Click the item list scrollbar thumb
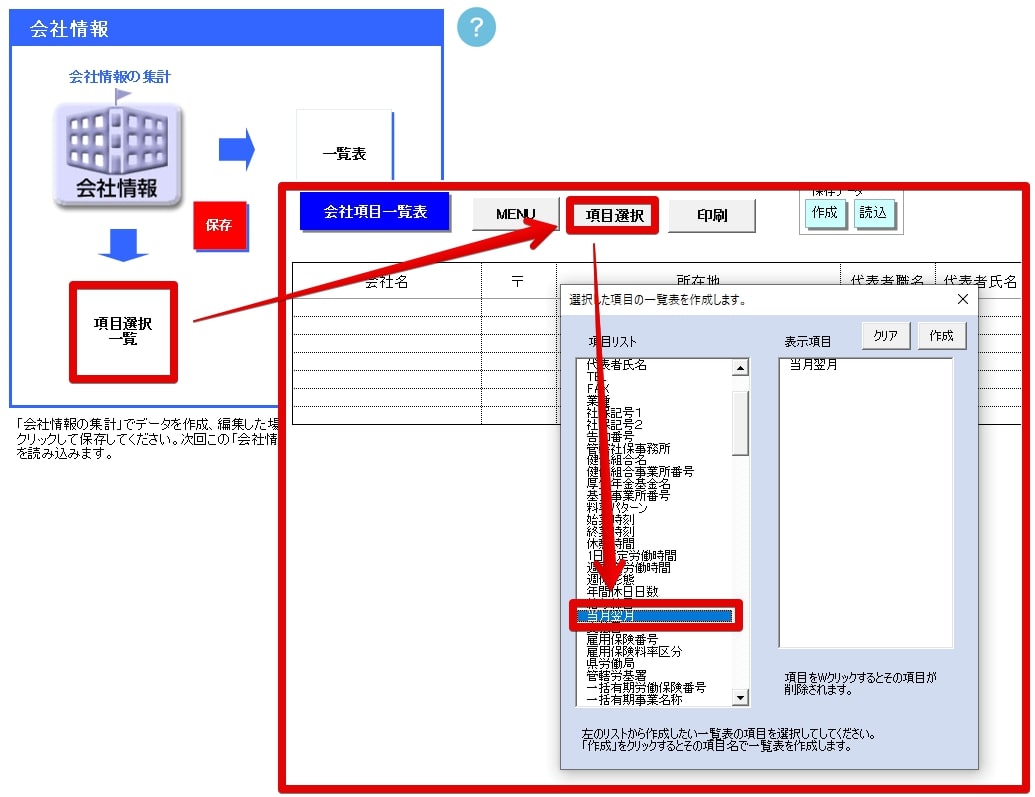Viewport: 1035px width, 797px height. (741, 423)
